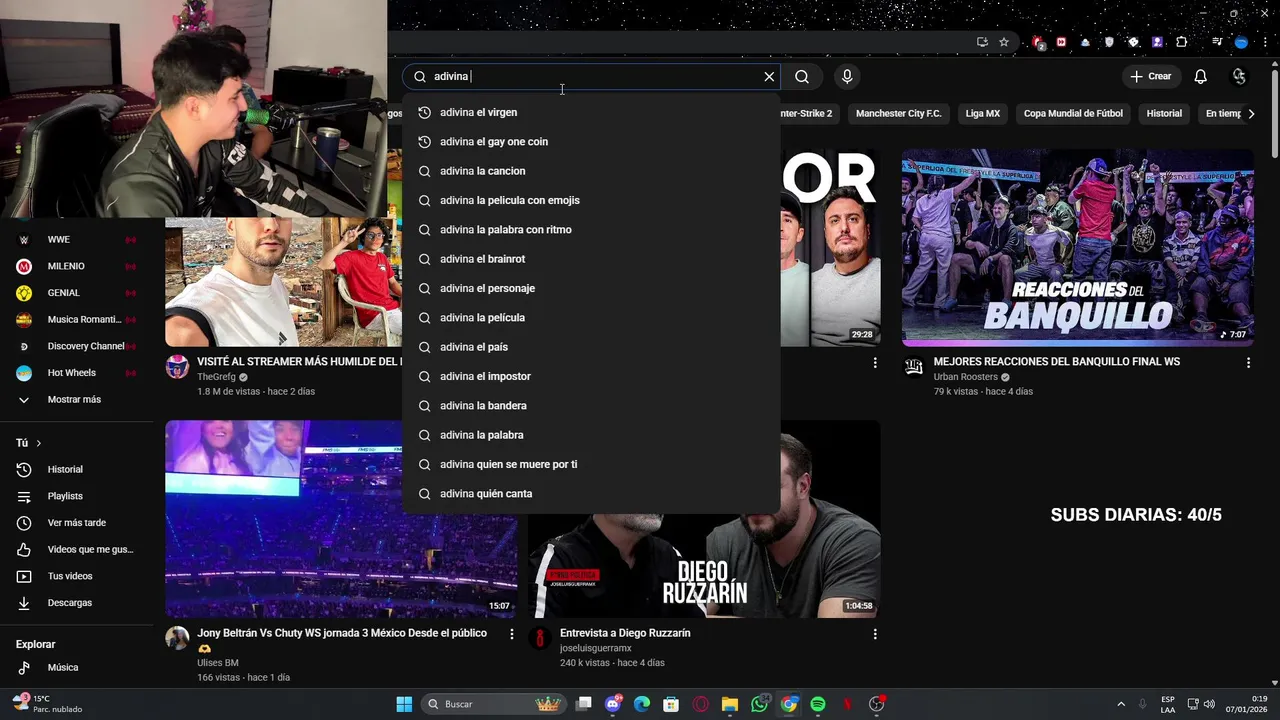Image resolution: width=1280 pixels, height=720 pixels.
Task: Select suggestion 'adivina el brainrot'
Action: coord(591,259)
